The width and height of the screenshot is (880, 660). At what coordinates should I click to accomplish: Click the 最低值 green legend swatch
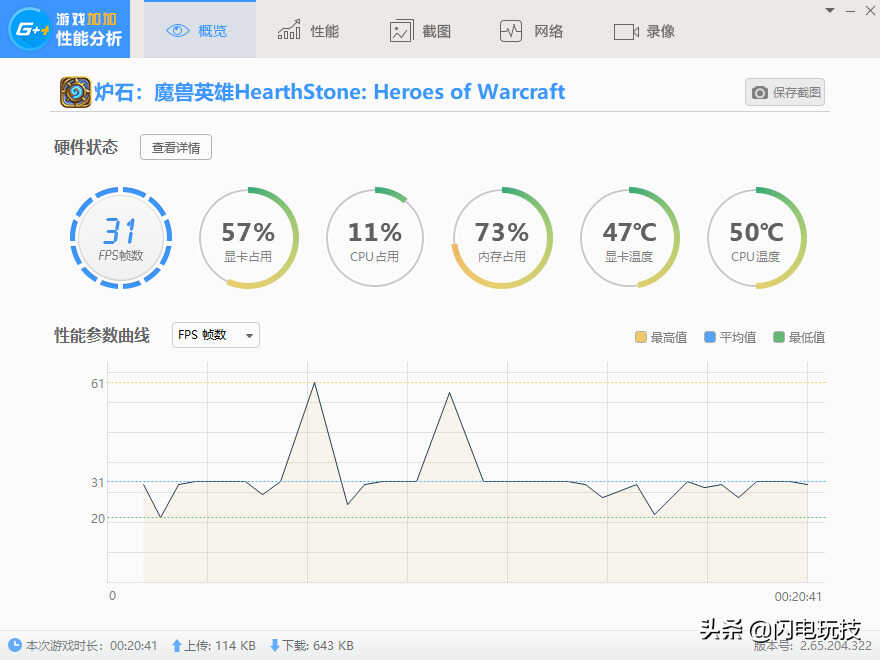coord(778,337)
